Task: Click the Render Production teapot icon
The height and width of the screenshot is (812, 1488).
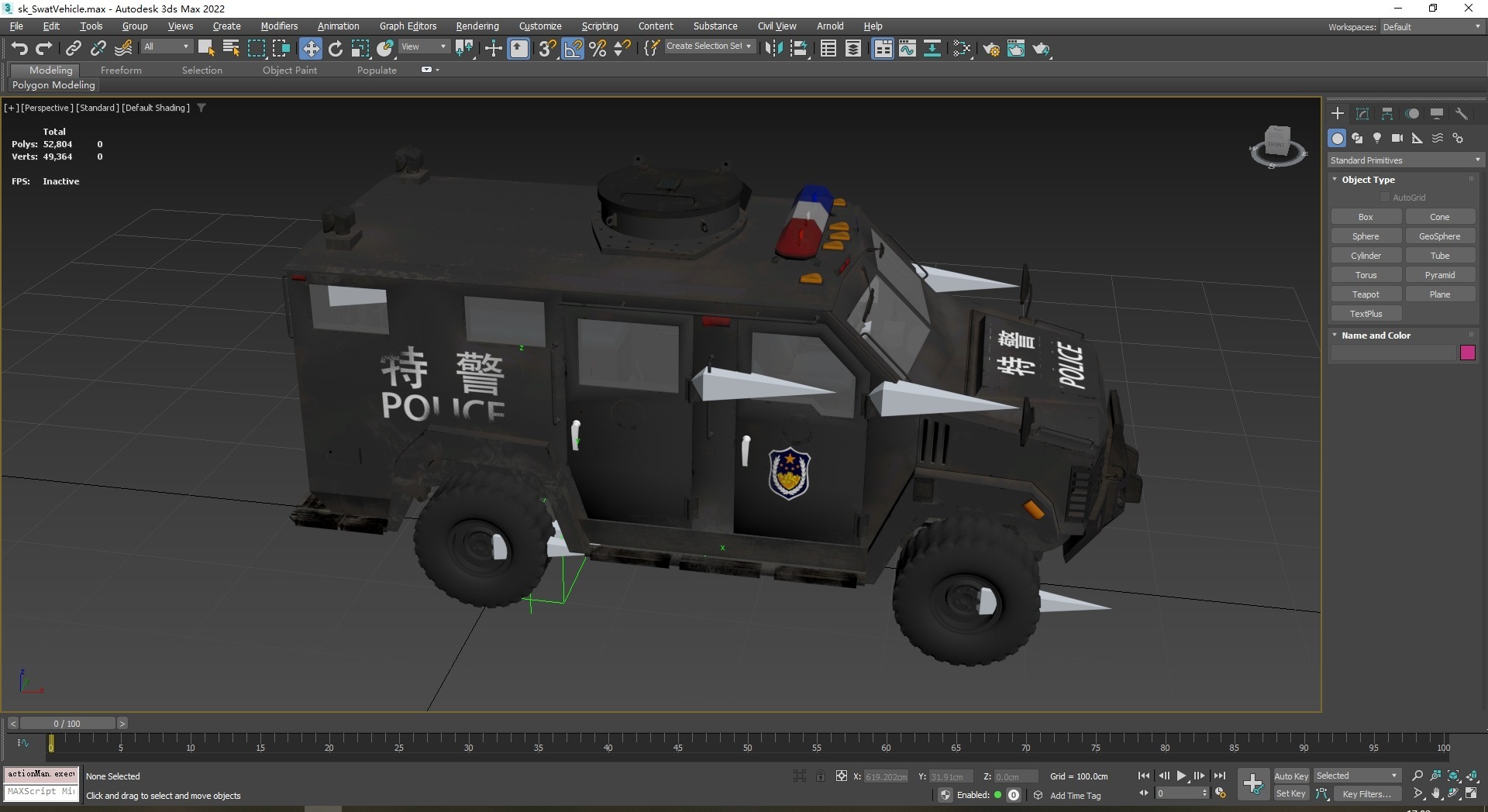Action: [1042, 49]
